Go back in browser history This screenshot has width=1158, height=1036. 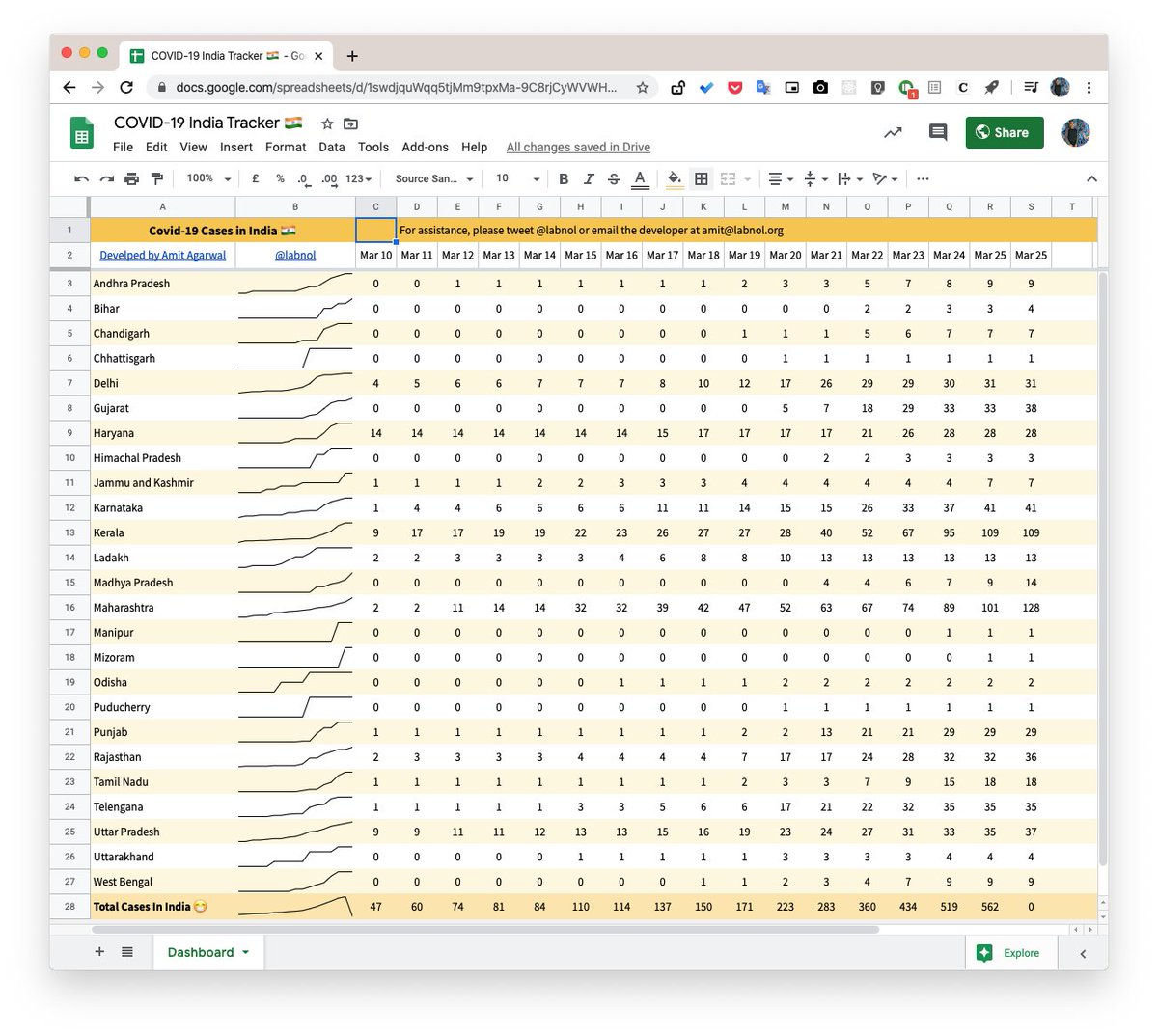pyautogui.click(x=69, y=87)
